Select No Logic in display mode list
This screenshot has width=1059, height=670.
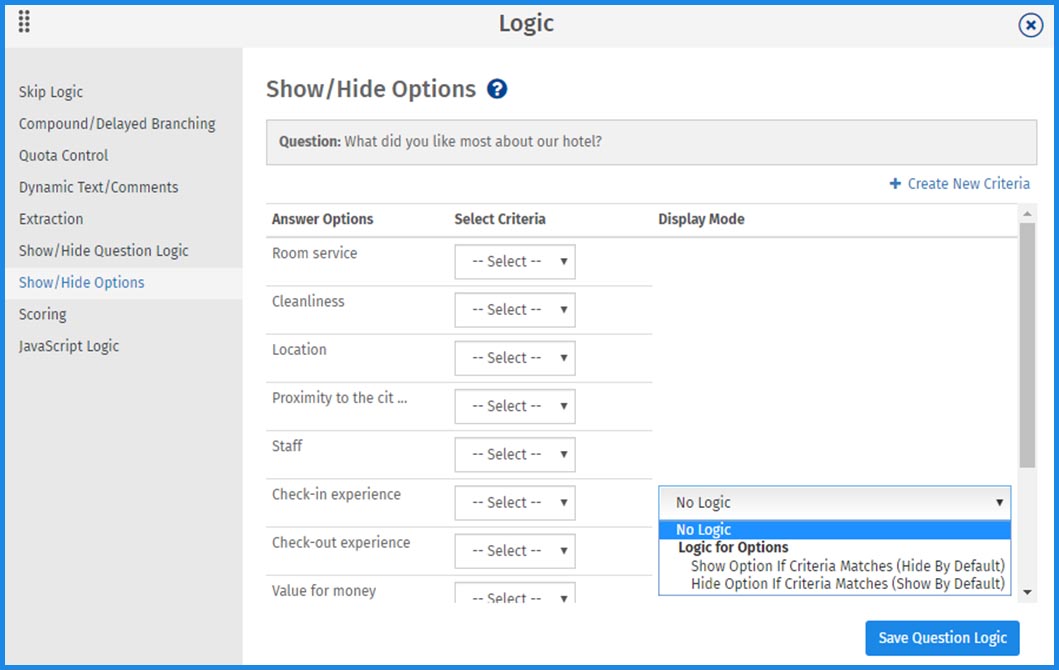[704, 530]
